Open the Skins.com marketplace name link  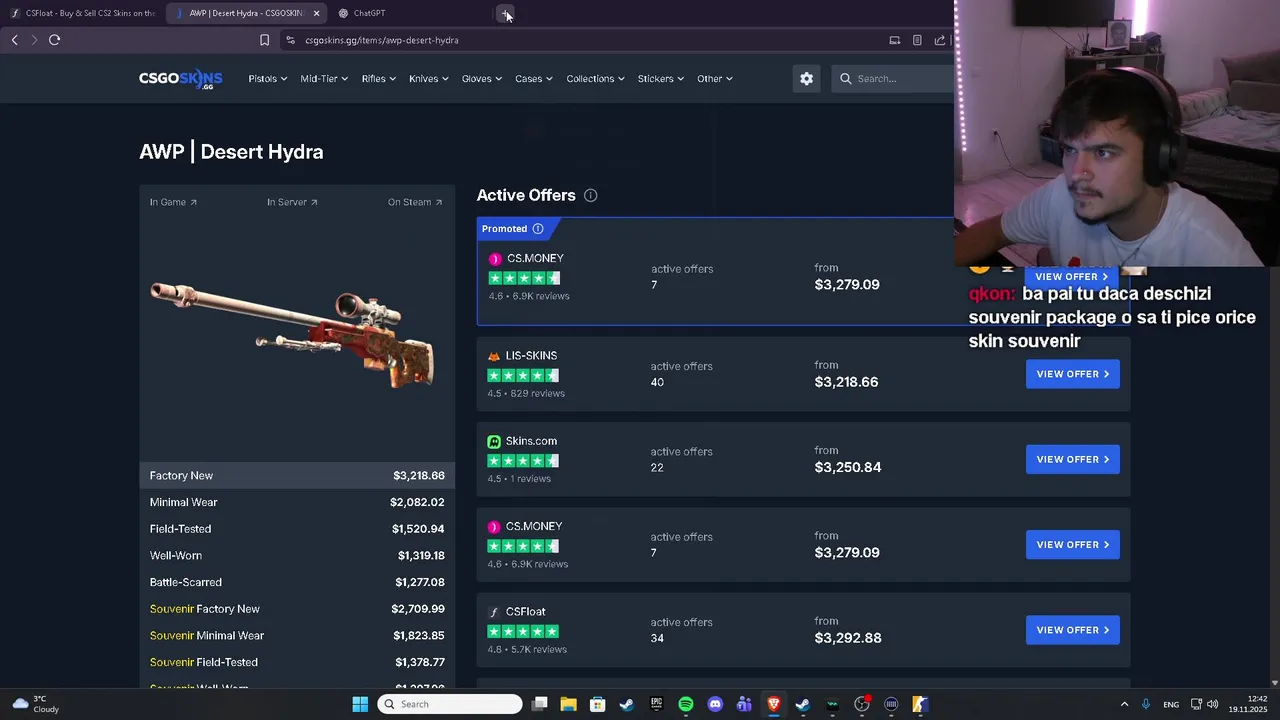[531, 441]
